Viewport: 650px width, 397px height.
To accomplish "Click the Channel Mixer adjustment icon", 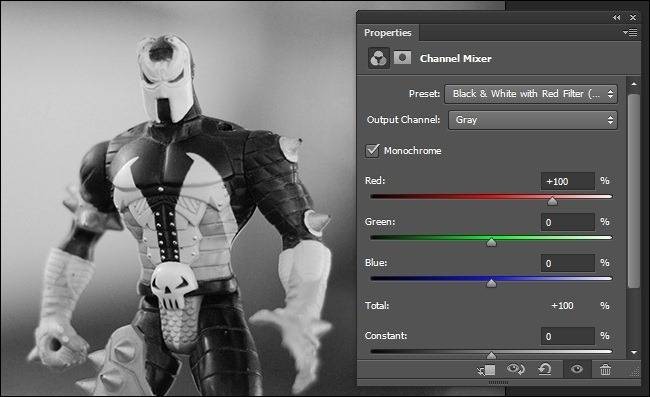I will [378, 58].
